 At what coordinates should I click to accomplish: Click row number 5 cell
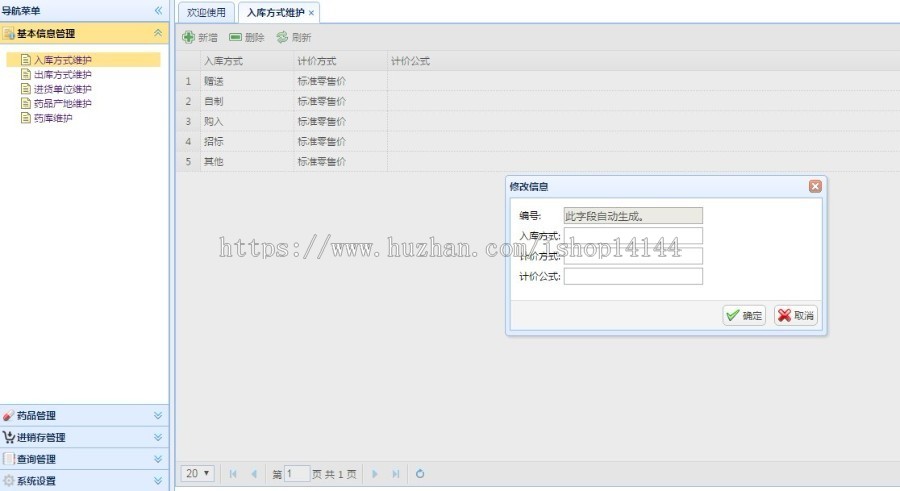[188, 161]
